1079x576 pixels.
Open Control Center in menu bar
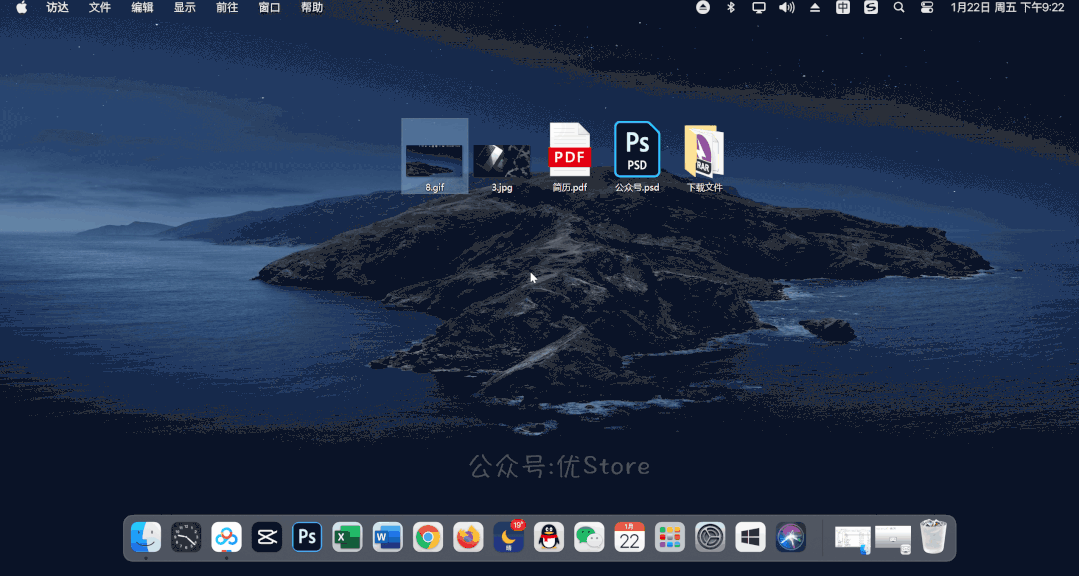tap(927, 8)
